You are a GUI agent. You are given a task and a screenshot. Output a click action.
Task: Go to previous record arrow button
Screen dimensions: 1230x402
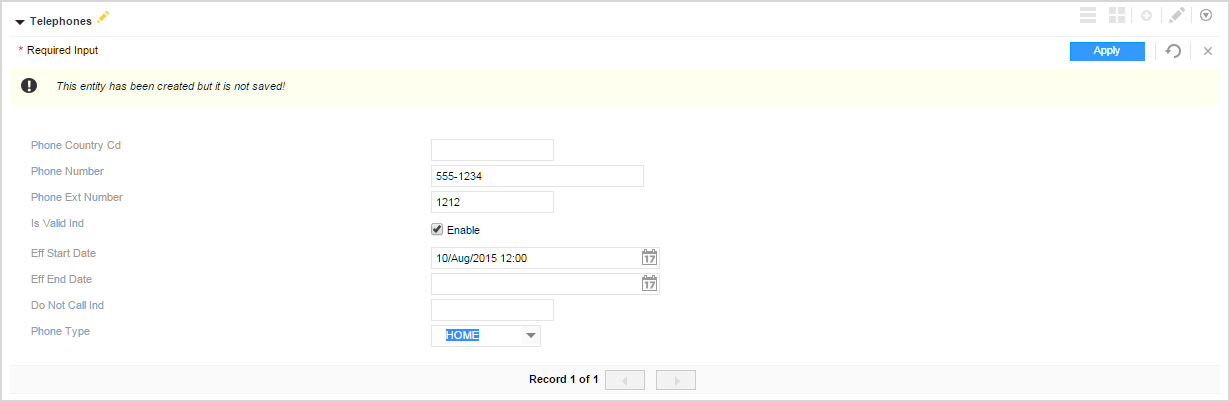point(625,380)
